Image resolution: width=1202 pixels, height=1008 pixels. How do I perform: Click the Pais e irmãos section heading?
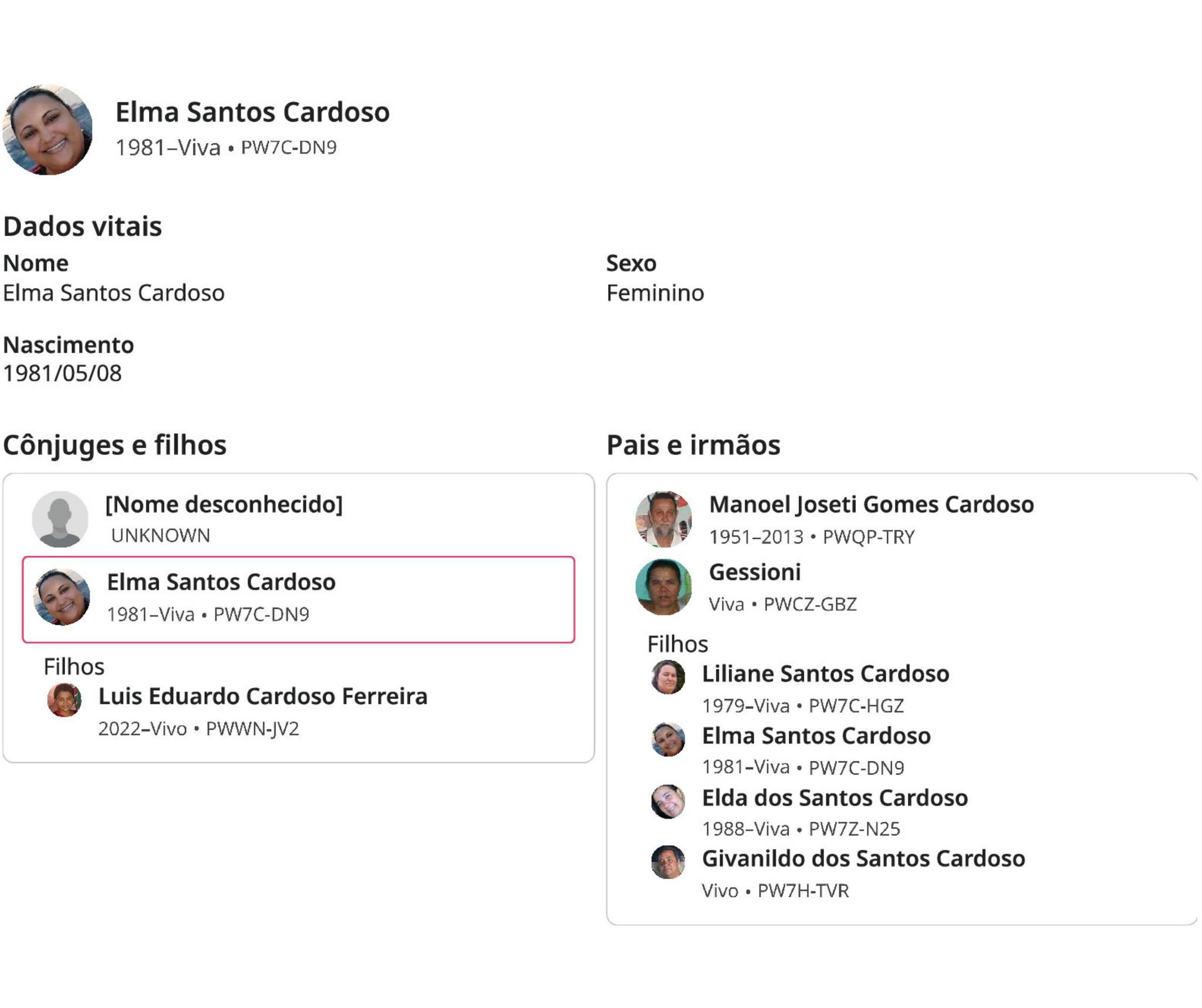click(x=693, y=445)
